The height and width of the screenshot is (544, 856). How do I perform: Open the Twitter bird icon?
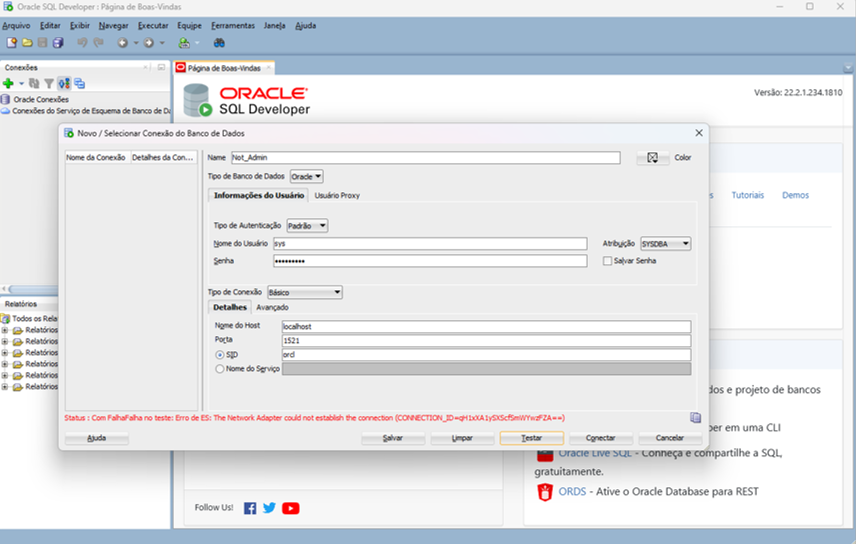[269, 508]
